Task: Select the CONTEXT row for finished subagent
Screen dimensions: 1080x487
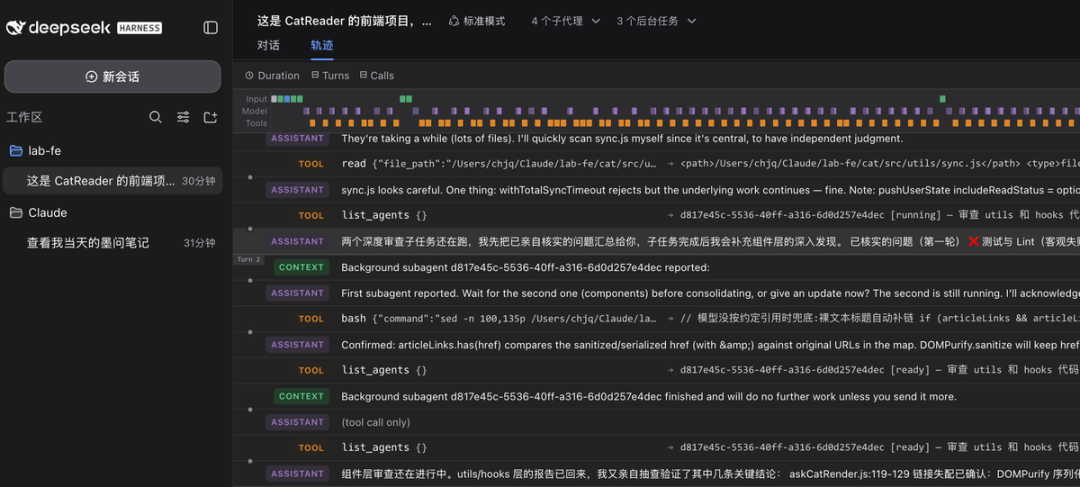Action: pyautogui.click(x=656, y=396)
